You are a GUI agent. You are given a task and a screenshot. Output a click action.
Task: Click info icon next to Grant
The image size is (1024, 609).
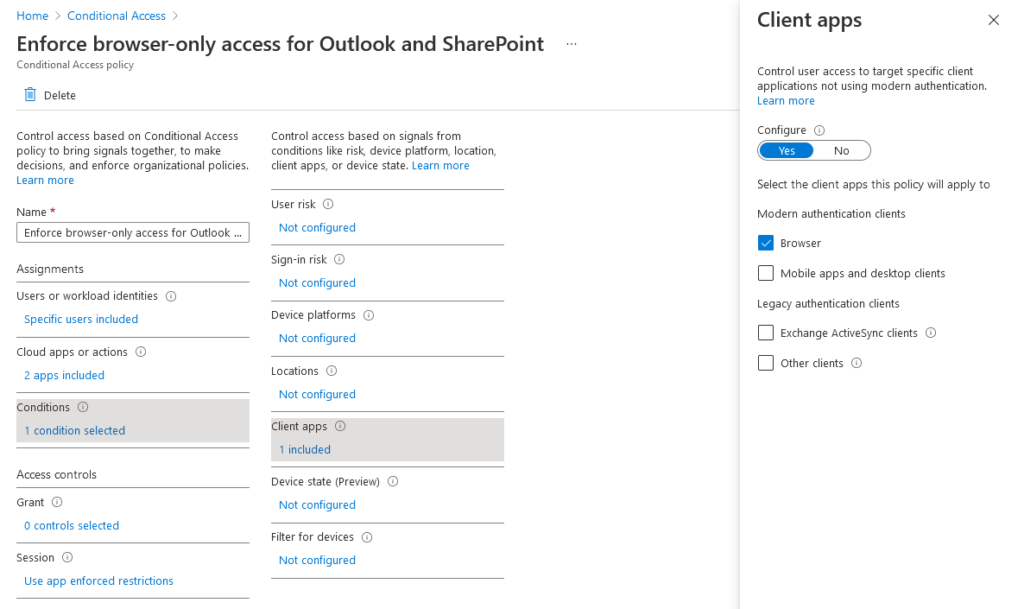tap(57, 502)
